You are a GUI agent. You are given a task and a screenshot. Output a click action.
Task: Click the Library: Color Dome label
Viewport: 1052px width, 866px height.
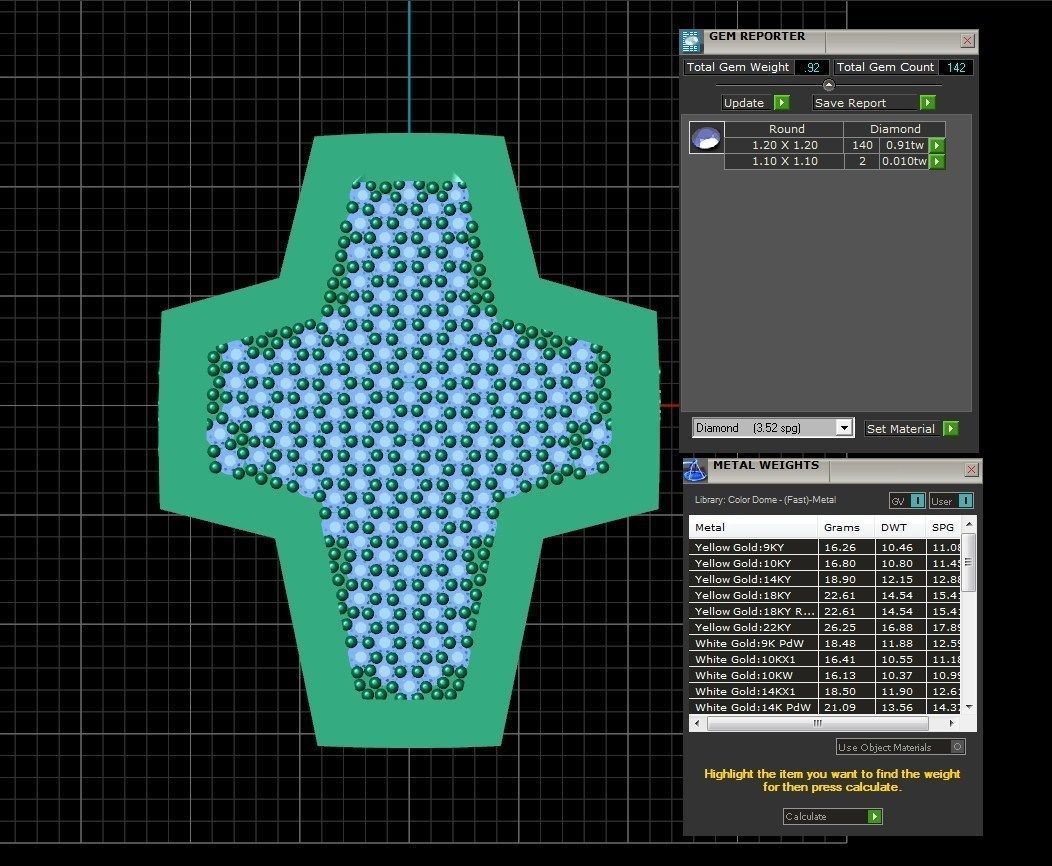click(766, 500)
